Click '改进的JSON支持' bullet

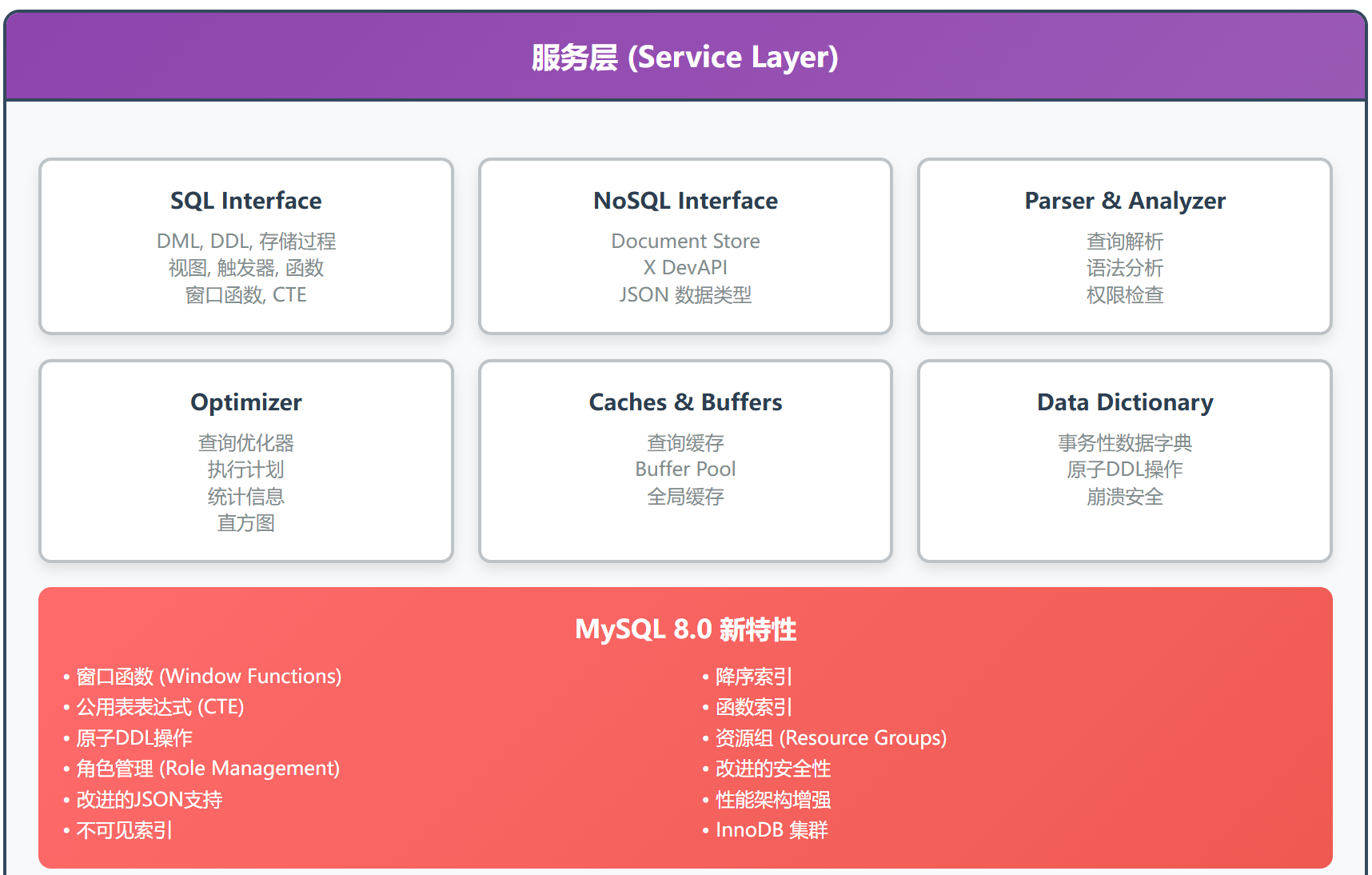click(142, 800)
